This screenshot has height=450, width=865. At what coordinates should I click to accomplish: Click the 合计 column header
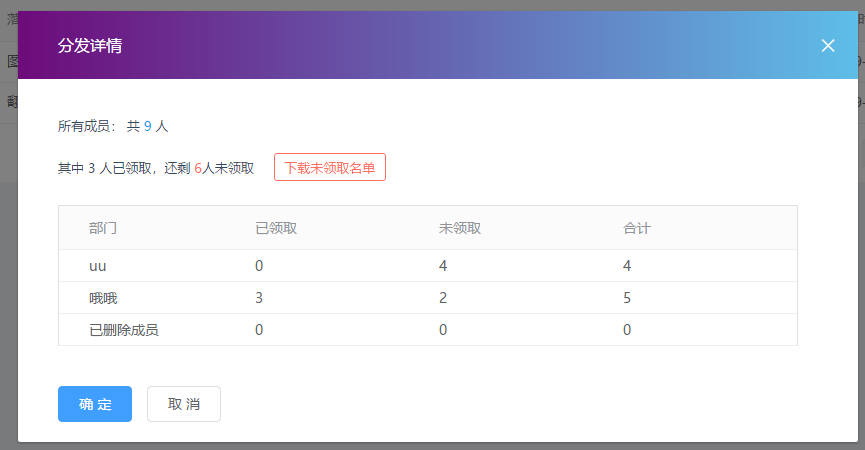pyautogui.click(x=637, y=228)
